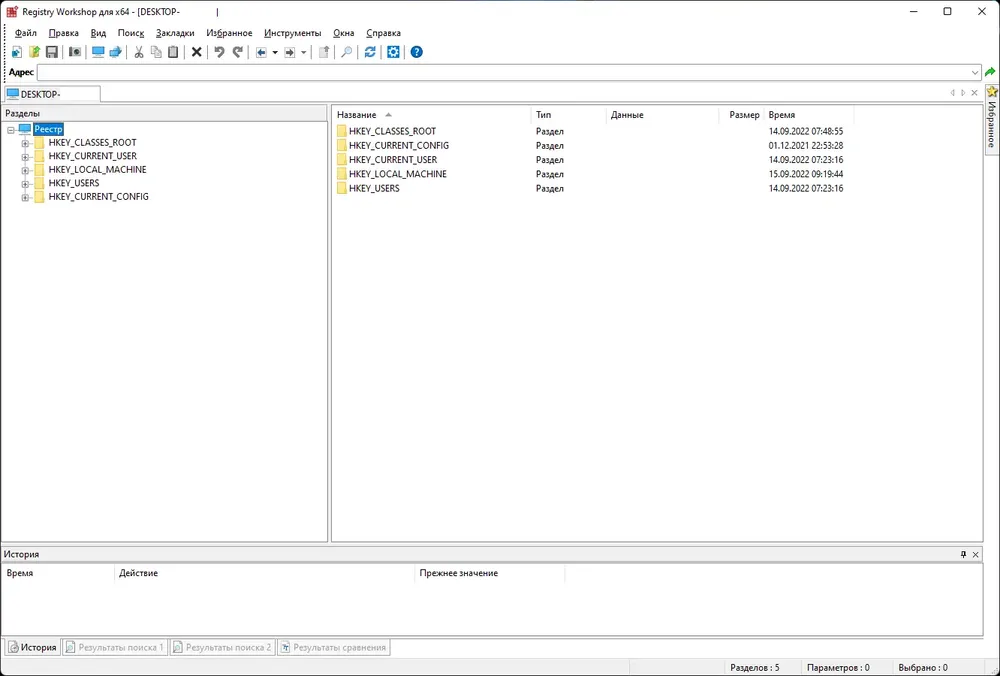Screen dimensions: 1000x676
Task: Click the Find magnifying glass icon
Action: coord(346,52)
